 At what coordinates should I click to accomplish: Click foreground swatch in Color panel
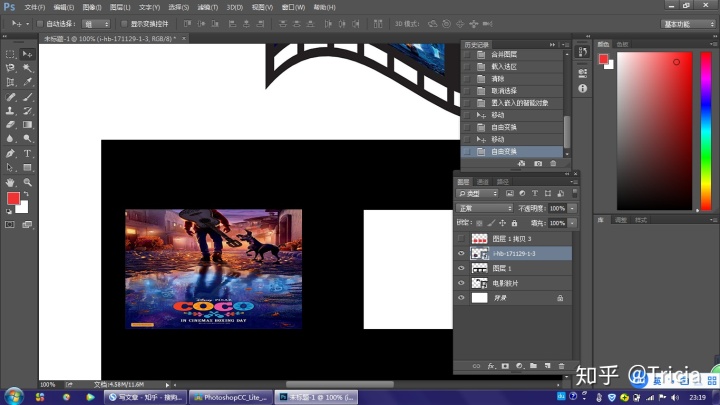click(x=603, y=59)
